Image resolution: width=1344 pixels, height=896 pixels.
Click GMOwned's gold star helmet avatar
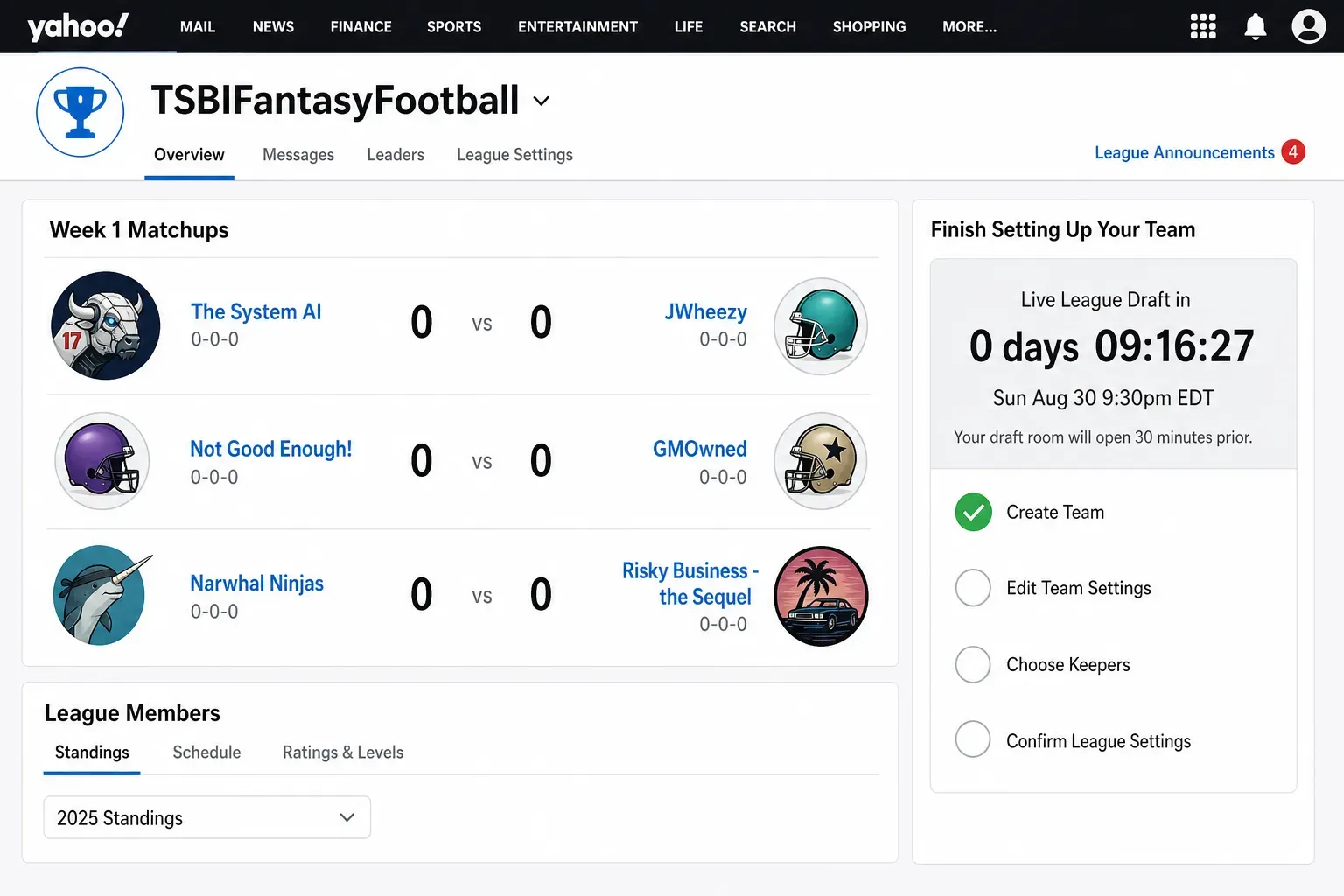[821, 461]
